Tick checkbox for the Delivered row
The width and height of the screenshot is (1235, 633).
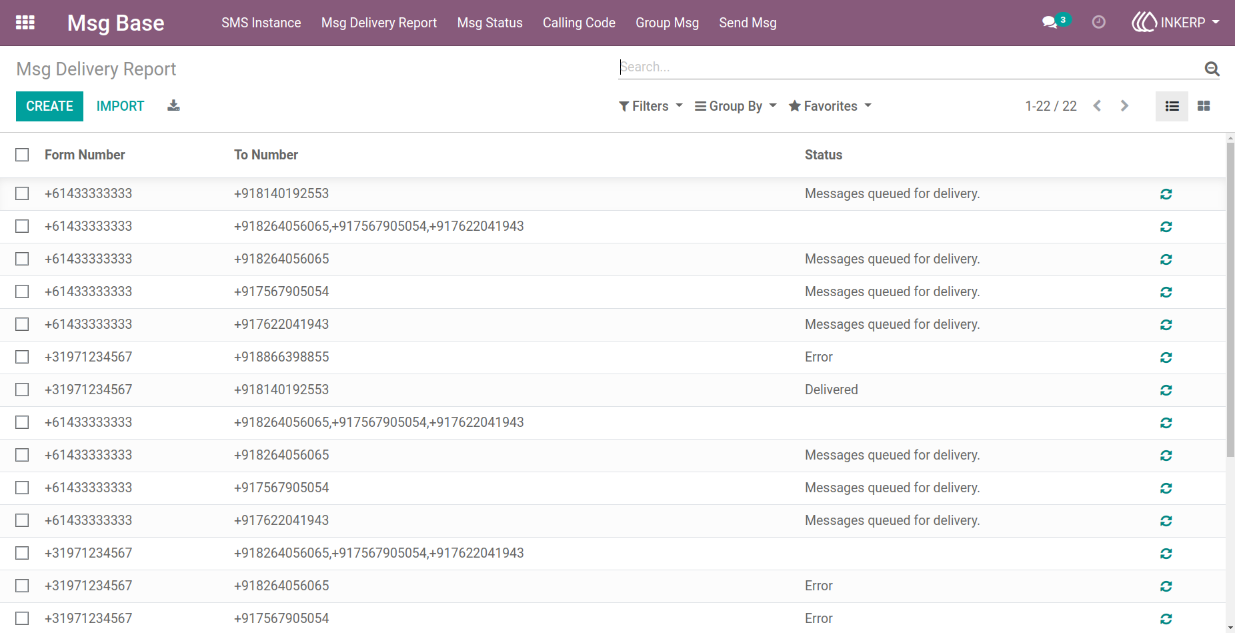click(x=22, y=390)
